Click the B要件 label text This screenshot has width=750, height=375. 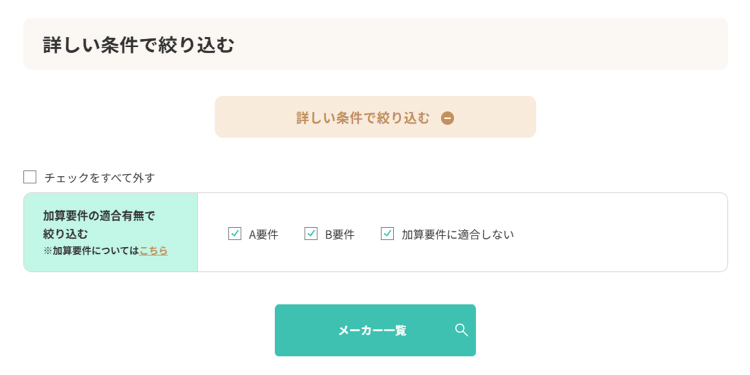[340, 234]
